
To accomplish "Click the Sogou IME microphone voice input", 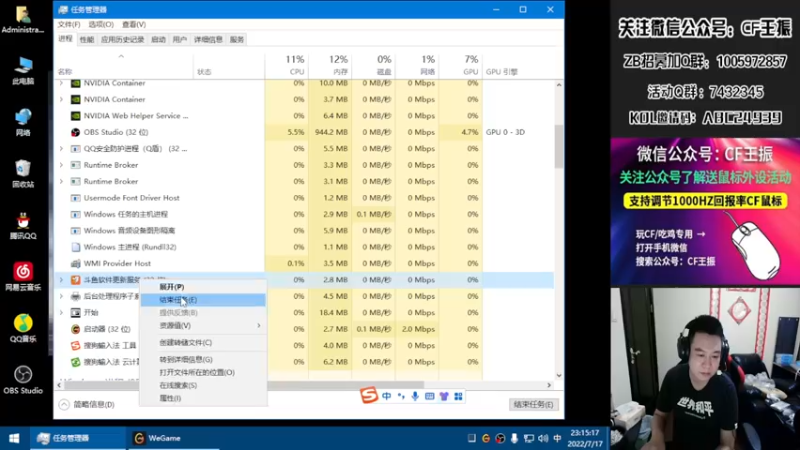I will pyautogui.click(x=415, y=396).
